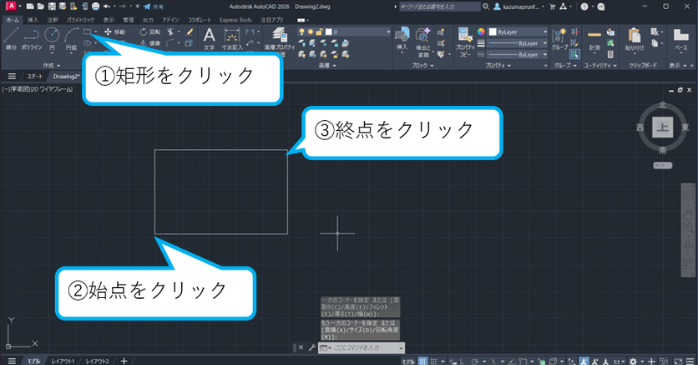The image size is (698, 365).
Task: Open the Annotate (注釈) ribbon tab
Action: pyautogui.click(x=53, y=20)
